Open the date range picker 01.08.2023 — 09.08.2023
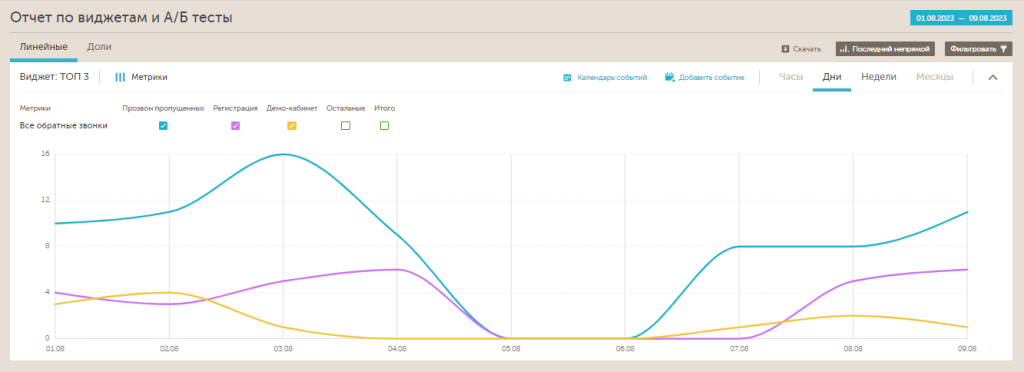This screenshot has height=372, width=1024. pyautogui.click(x=961, y=19)
